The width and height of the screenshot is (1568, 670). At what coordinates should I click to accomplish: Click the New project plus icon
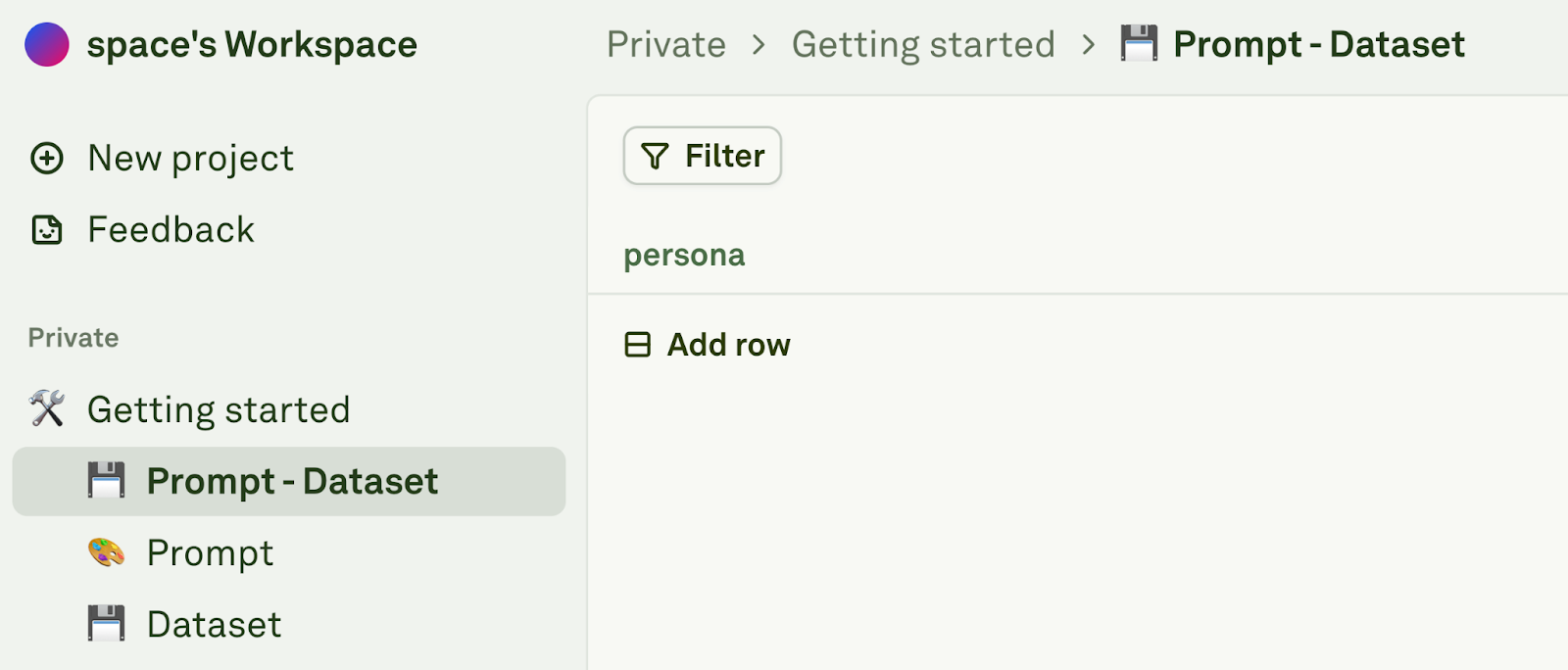[x=47, y=158]
